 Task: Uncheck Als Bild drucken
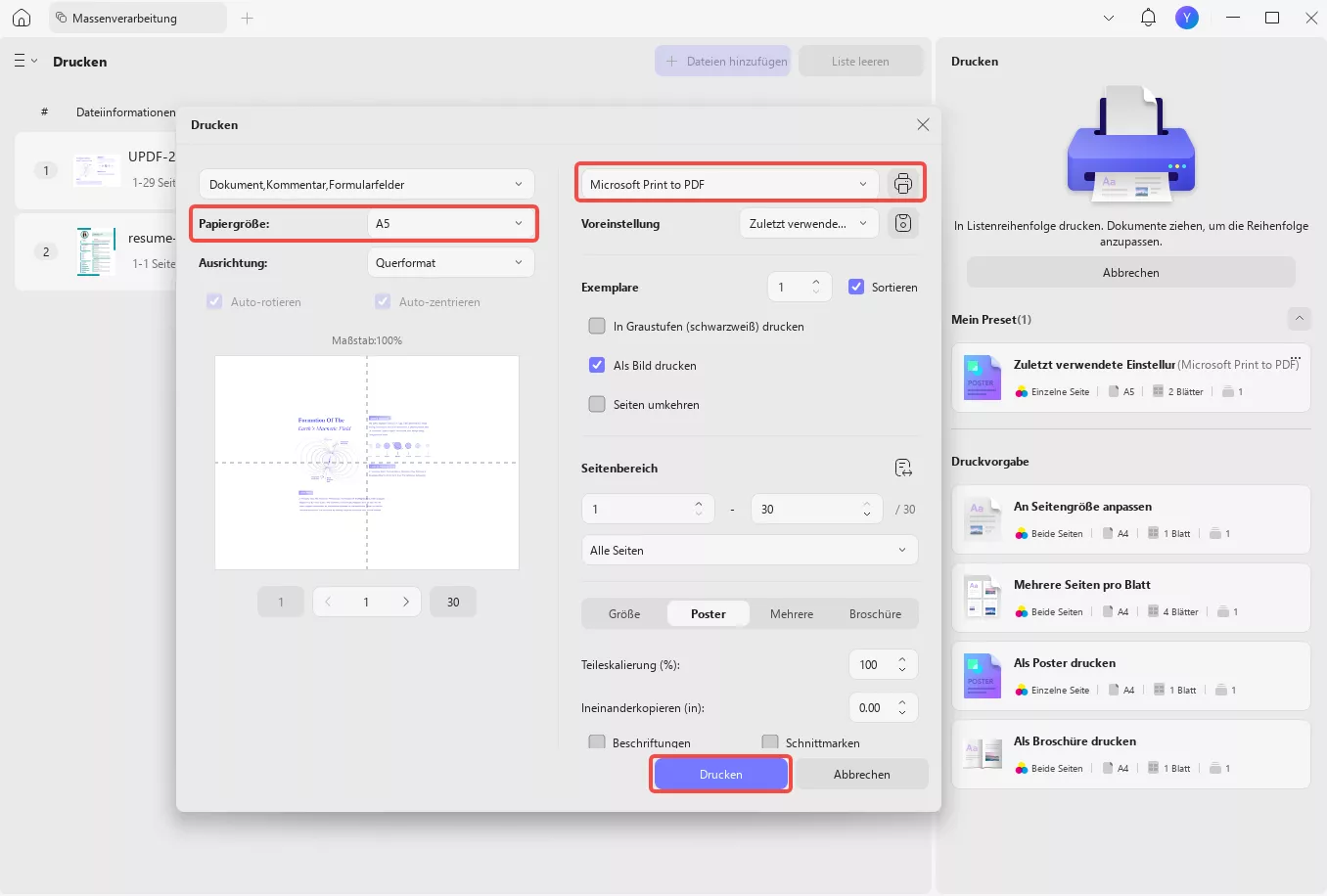[x=597, y=365]
